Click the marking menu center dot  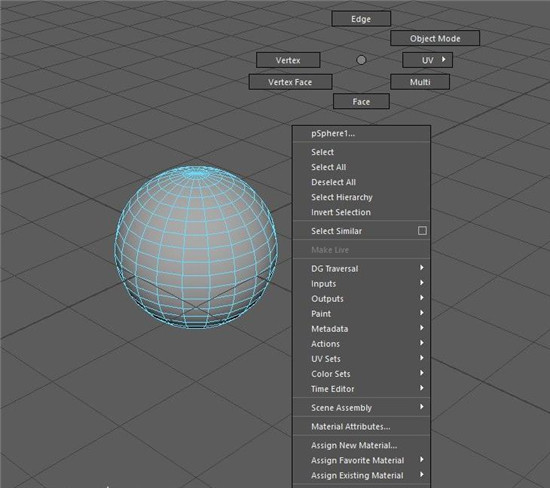(x=361, y=60)
